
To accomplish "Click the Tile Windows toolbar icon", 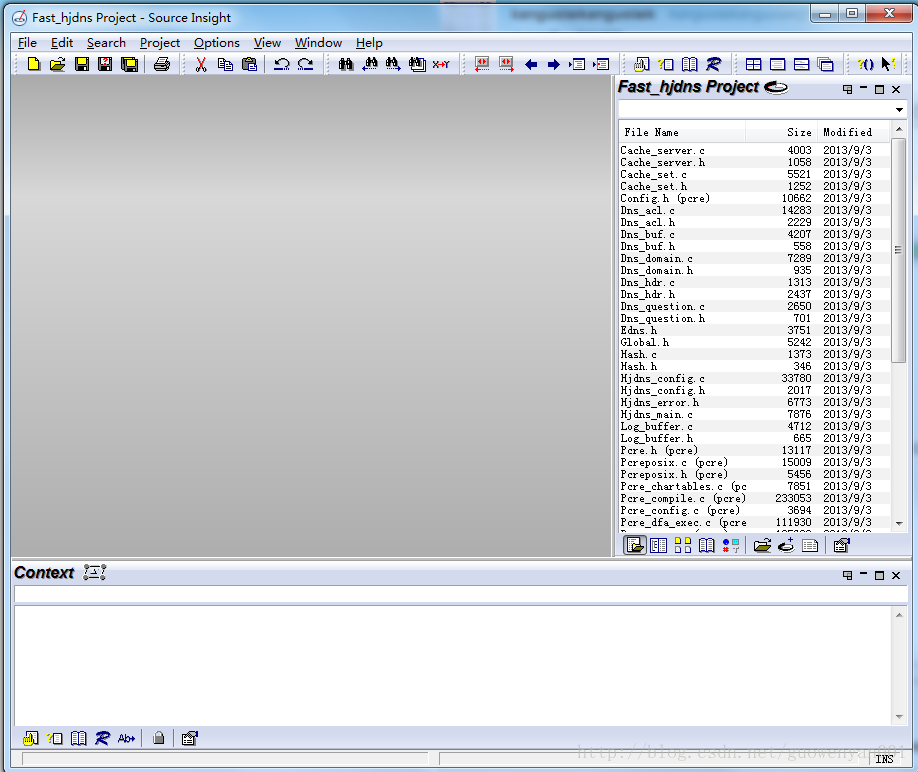I will pos(753,64).
